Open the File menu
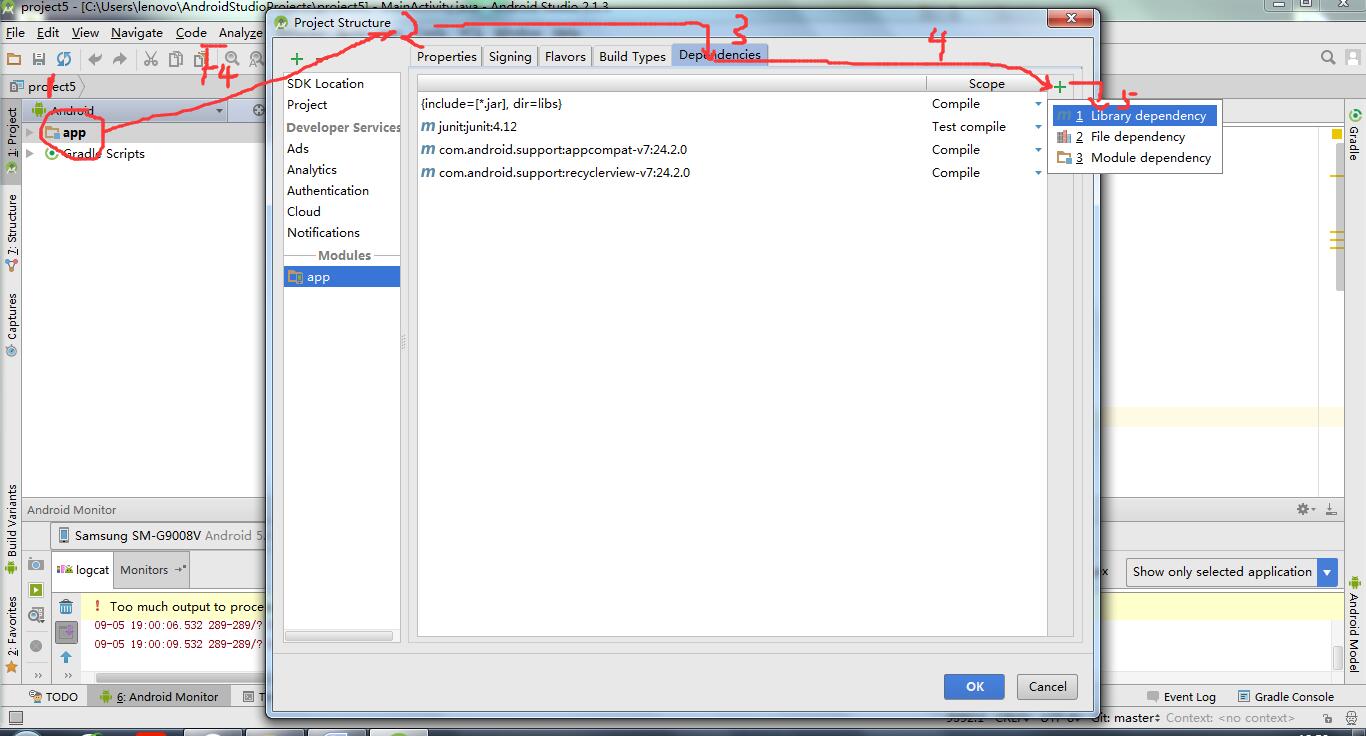The height and width of the screenshot is (736, 1366). coord(15,32)
